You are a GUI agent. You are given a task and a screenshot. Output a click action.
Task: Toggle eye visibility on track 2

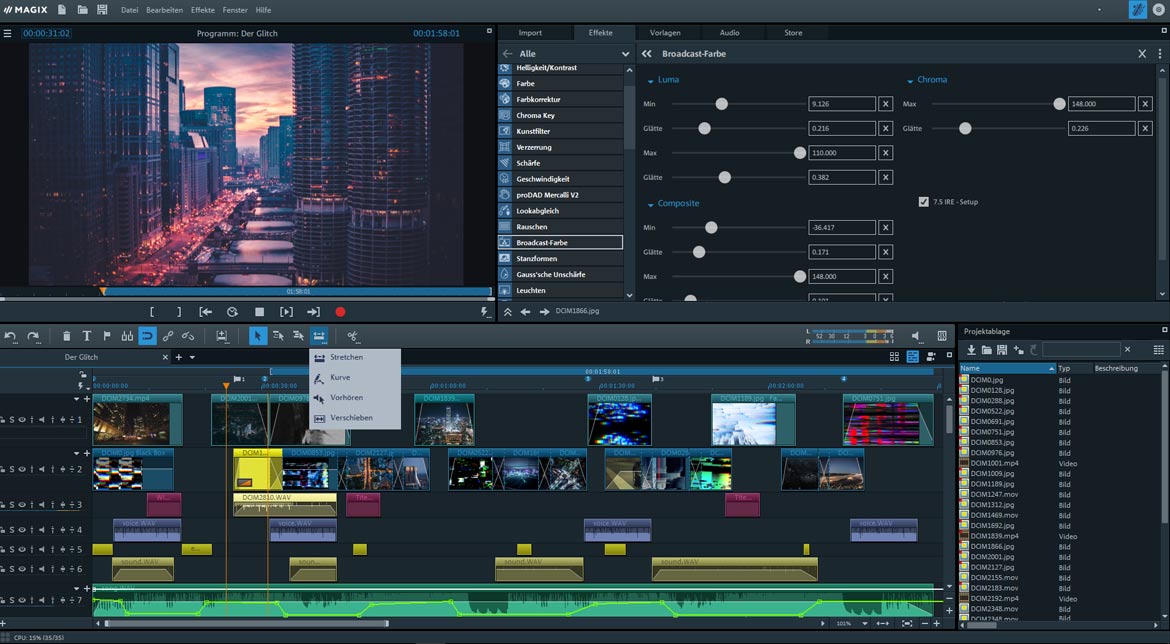click(22, 469)
